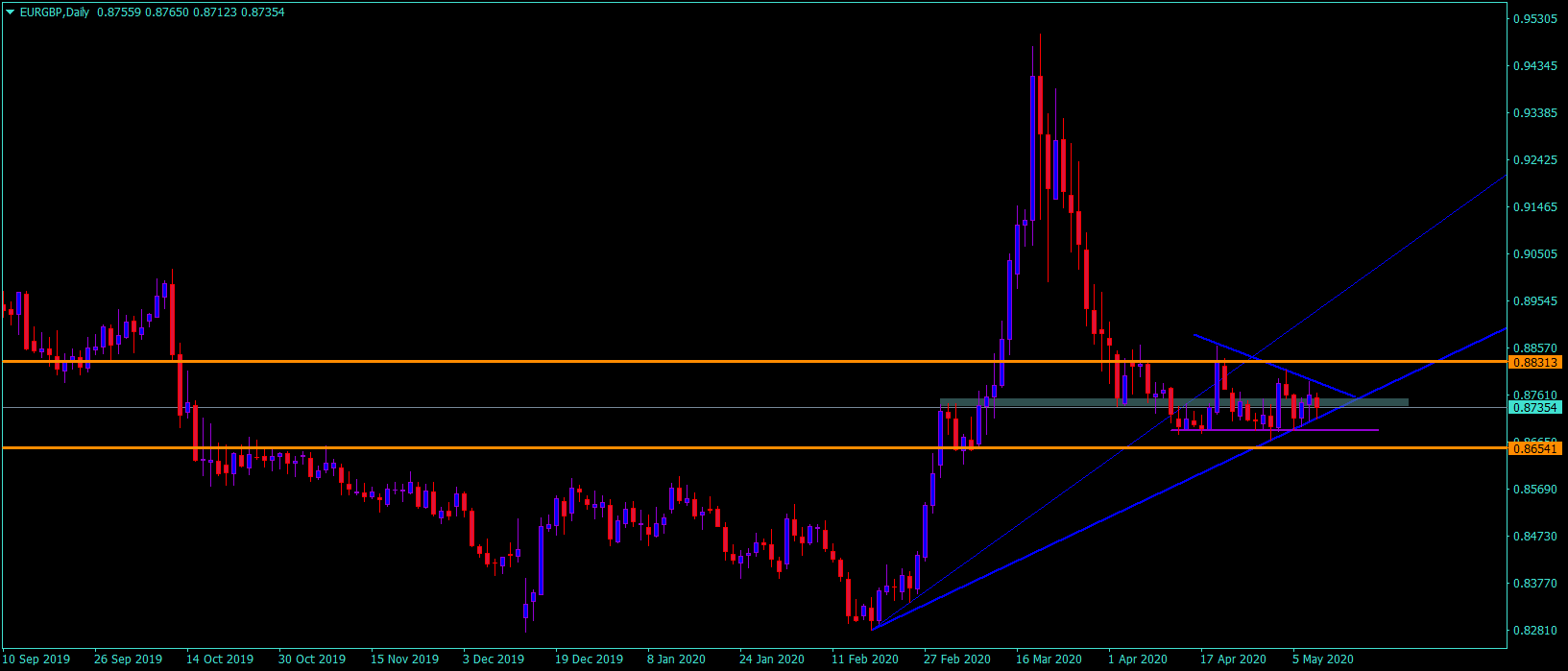Click the 19 Dec 2019 date label

(589, 659)
